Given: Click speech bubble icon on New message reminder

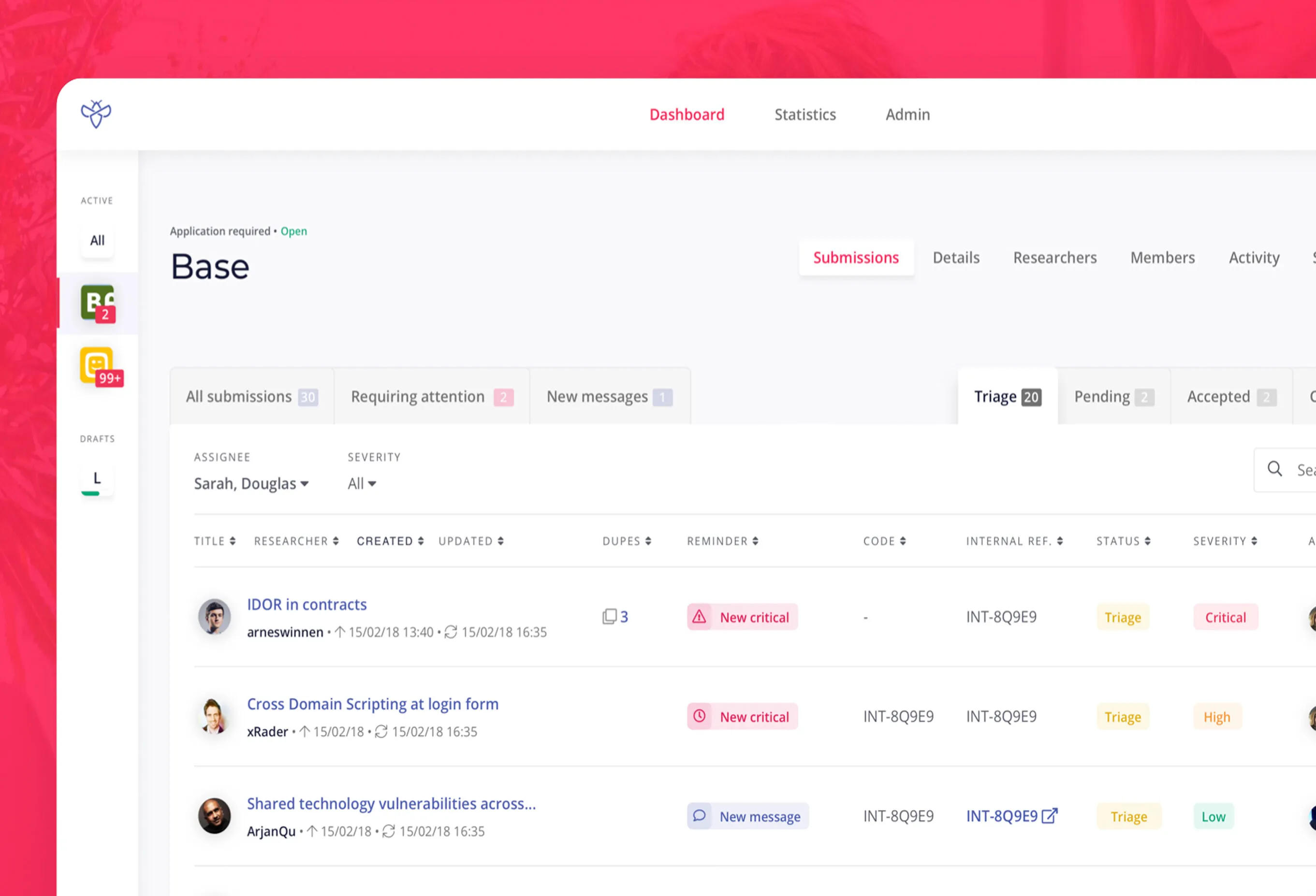Looking at the screenshot, I should click(x=700, y=816).
